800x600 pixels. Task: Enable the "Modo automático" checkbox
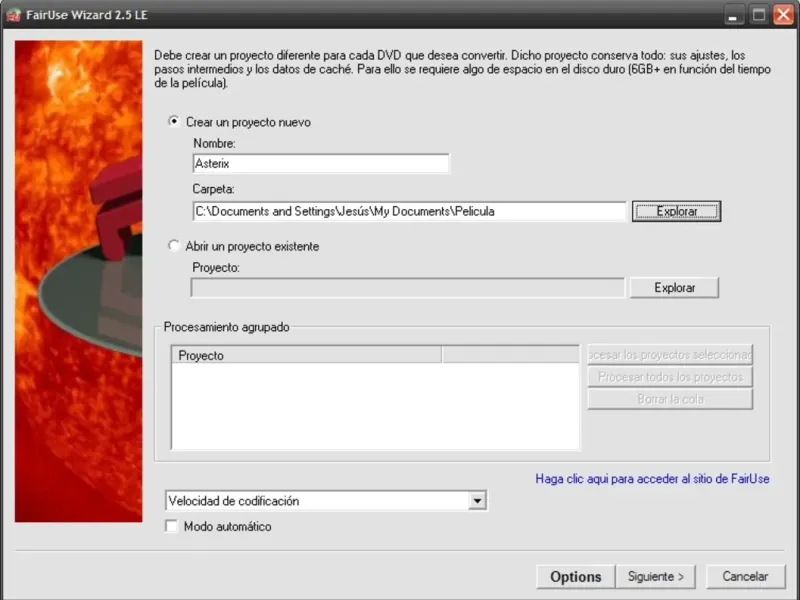(x=171, y=526)
